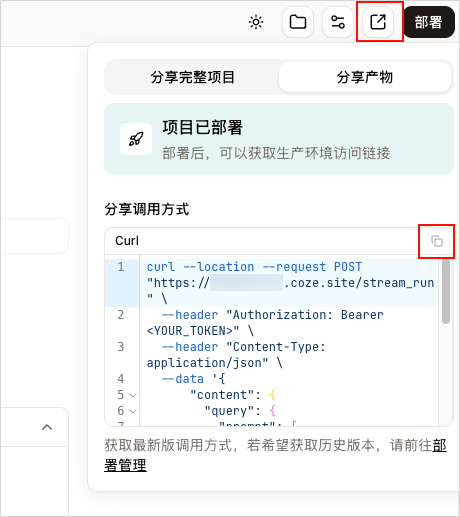This screenshot has width=460, height=517.
Task: Open the folder file browser icon
Action: coord(298,22)
